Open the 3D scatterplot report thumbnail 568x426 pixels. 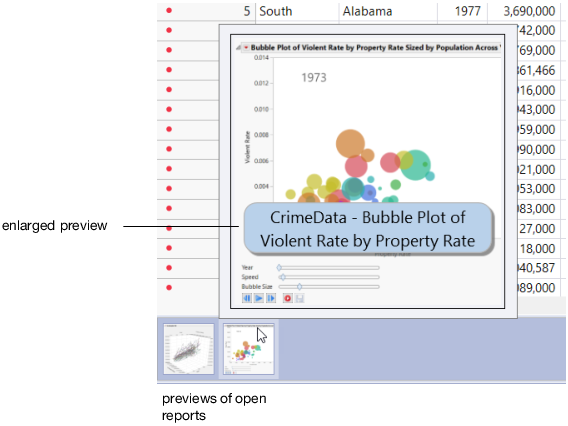[188, 349]
